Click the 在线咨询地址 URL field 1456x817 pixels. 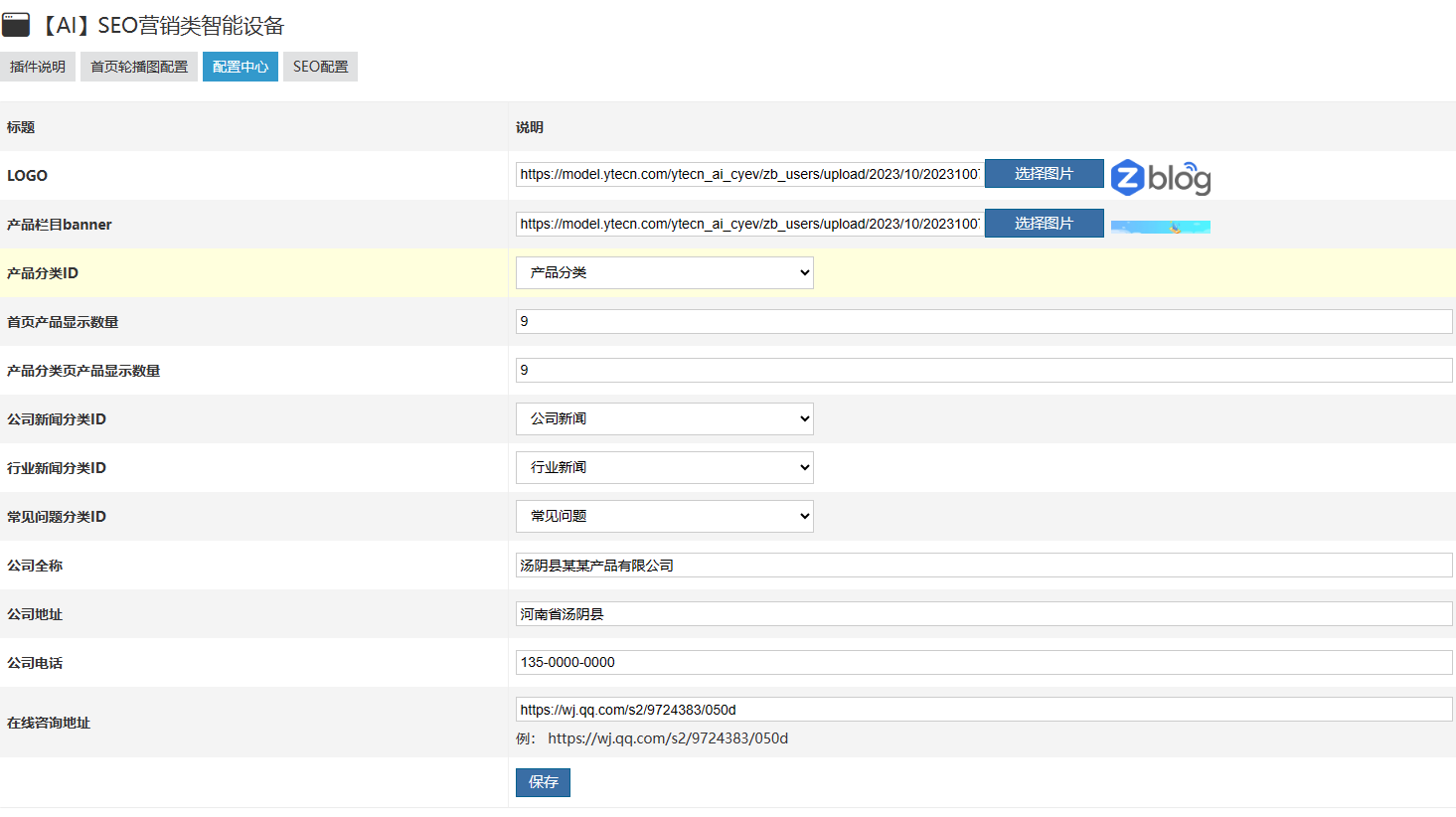pyautogui.click(x=983, y=710)
